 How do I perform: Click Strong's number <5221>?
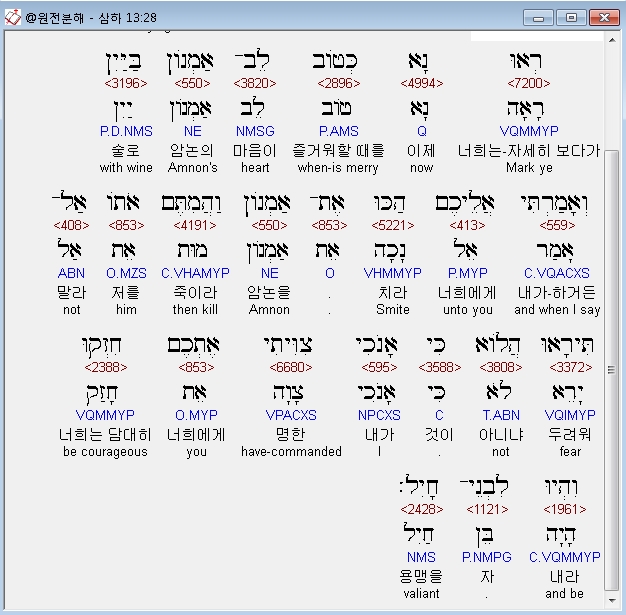point(393,225)
